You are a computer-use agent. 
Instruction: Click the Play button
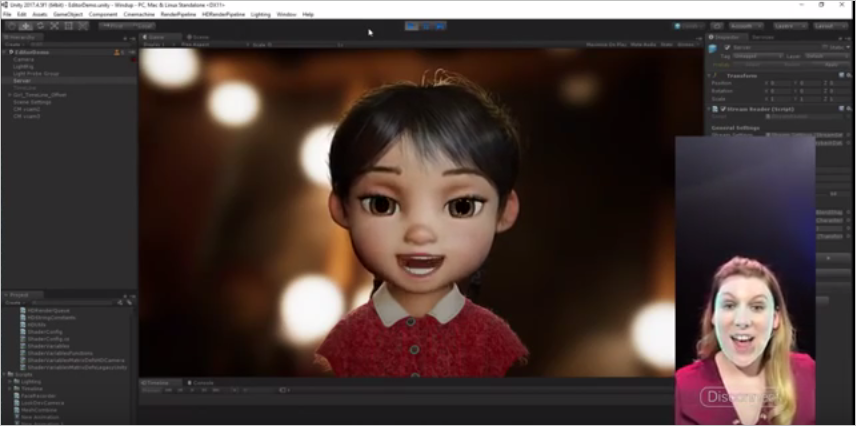point(412,26)
